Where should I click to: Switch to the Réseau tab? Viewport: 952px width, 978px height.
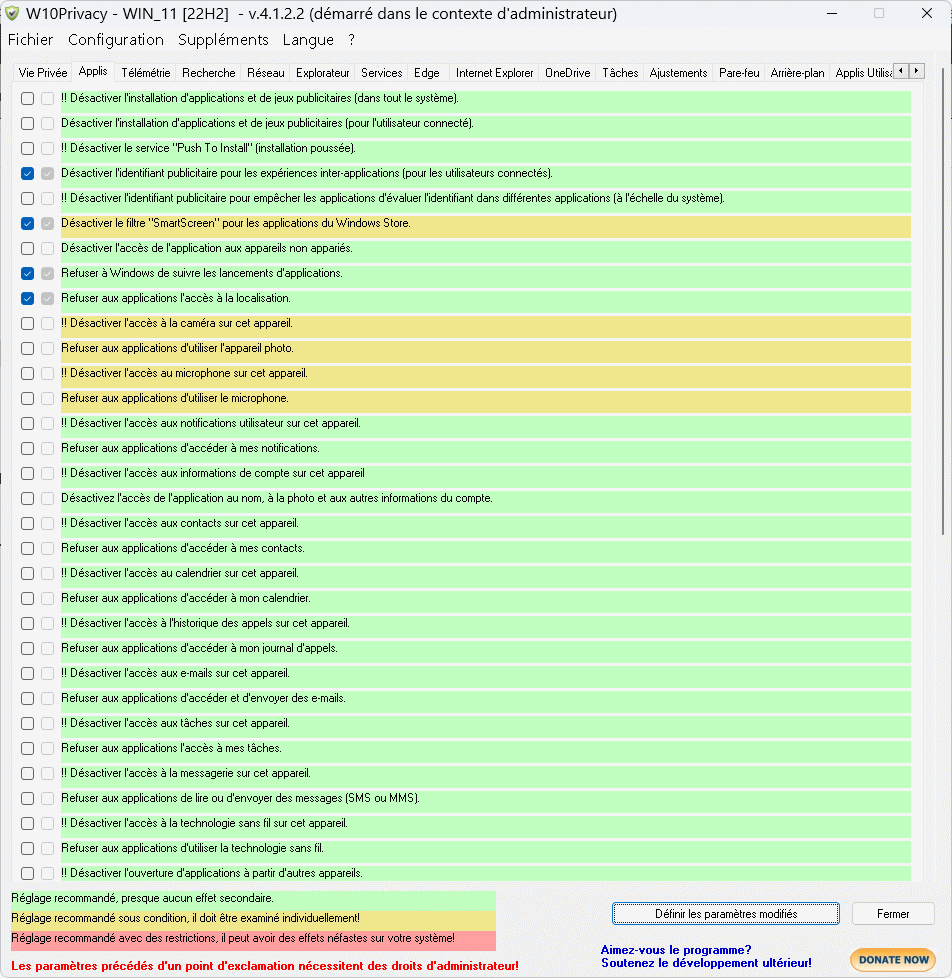point(265,73)
